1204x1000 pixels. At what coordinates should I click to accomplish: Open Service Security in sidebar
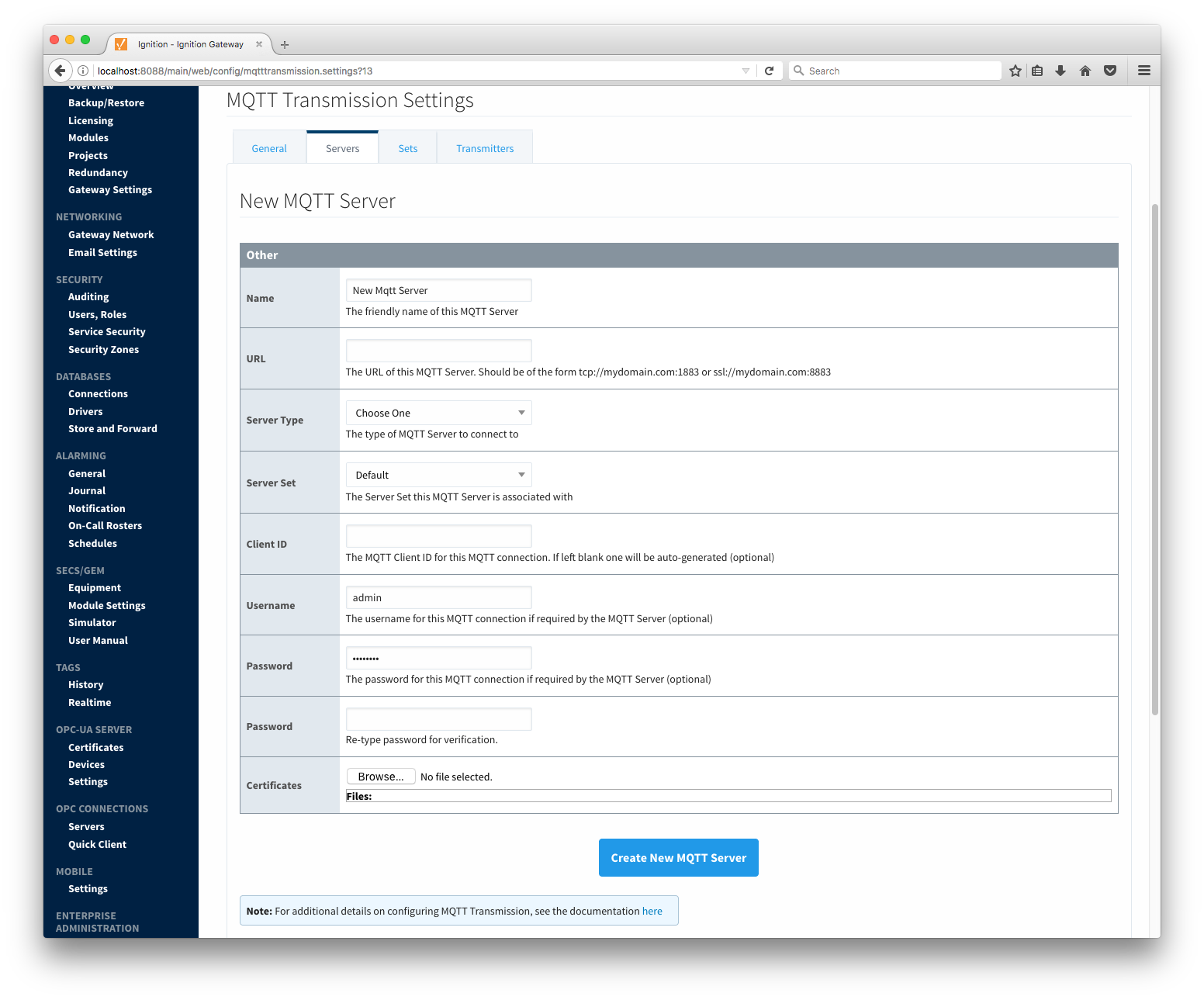point(107,331)
